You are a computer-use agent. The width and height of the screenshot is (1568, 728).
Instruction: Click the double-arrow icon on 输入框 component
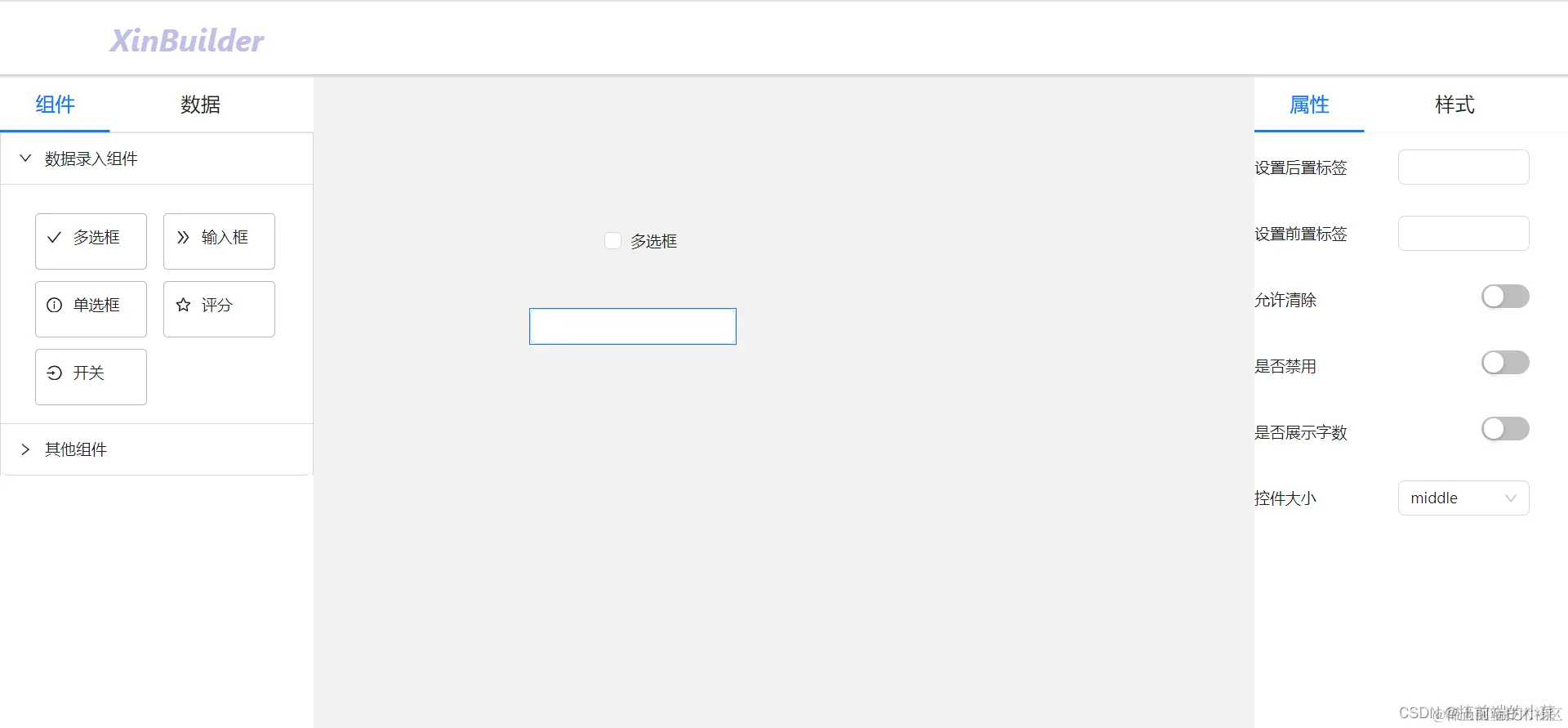click(x=183, y=237)
